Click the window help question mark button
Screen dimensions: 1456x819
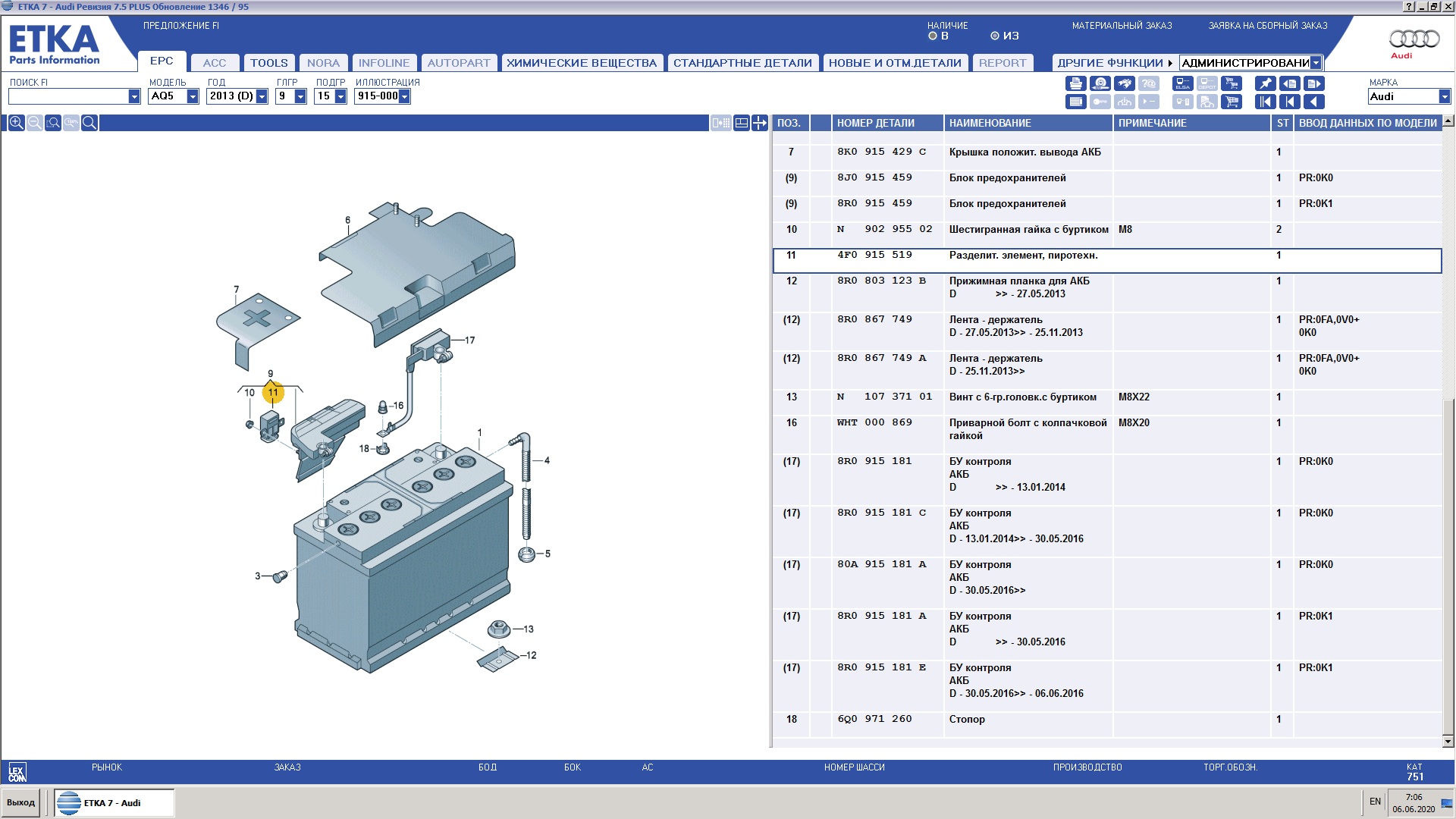(x=1409, y=6)
